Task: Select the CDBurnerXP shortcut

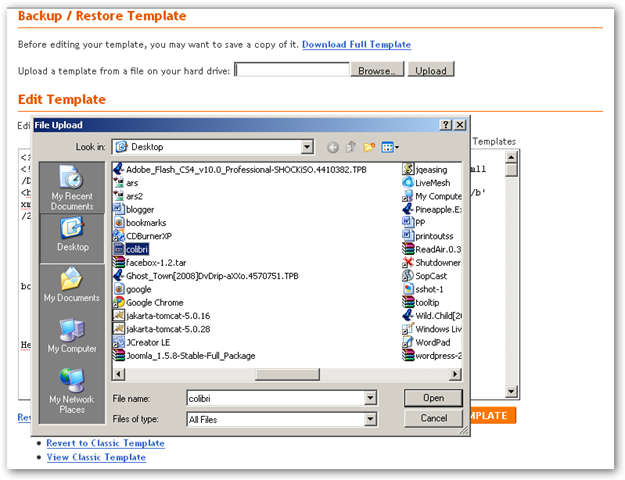Action: point(142,236)
